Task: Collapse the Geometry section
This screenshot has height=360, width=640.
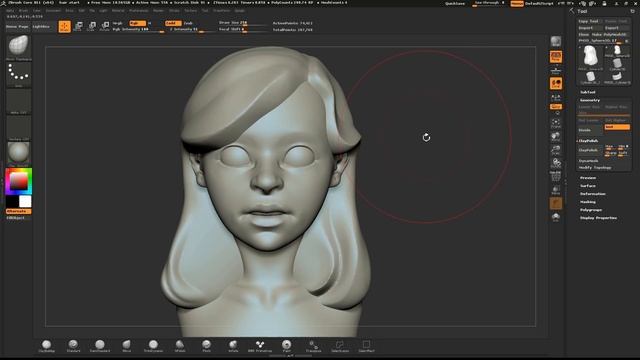Action: 590,100
